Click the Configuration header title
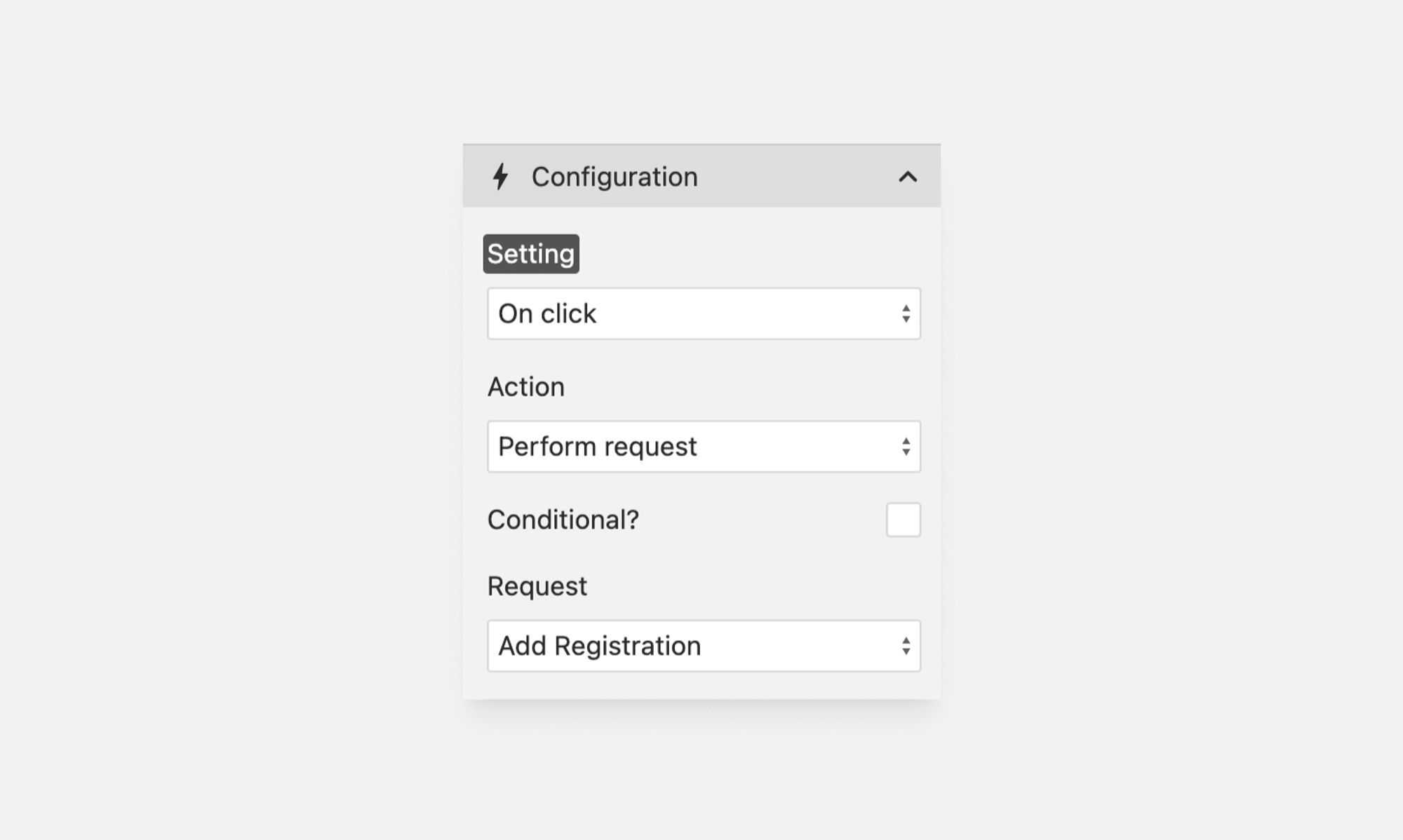The width and height of the screenshot is (1403, 840). [x=615, y=177]
